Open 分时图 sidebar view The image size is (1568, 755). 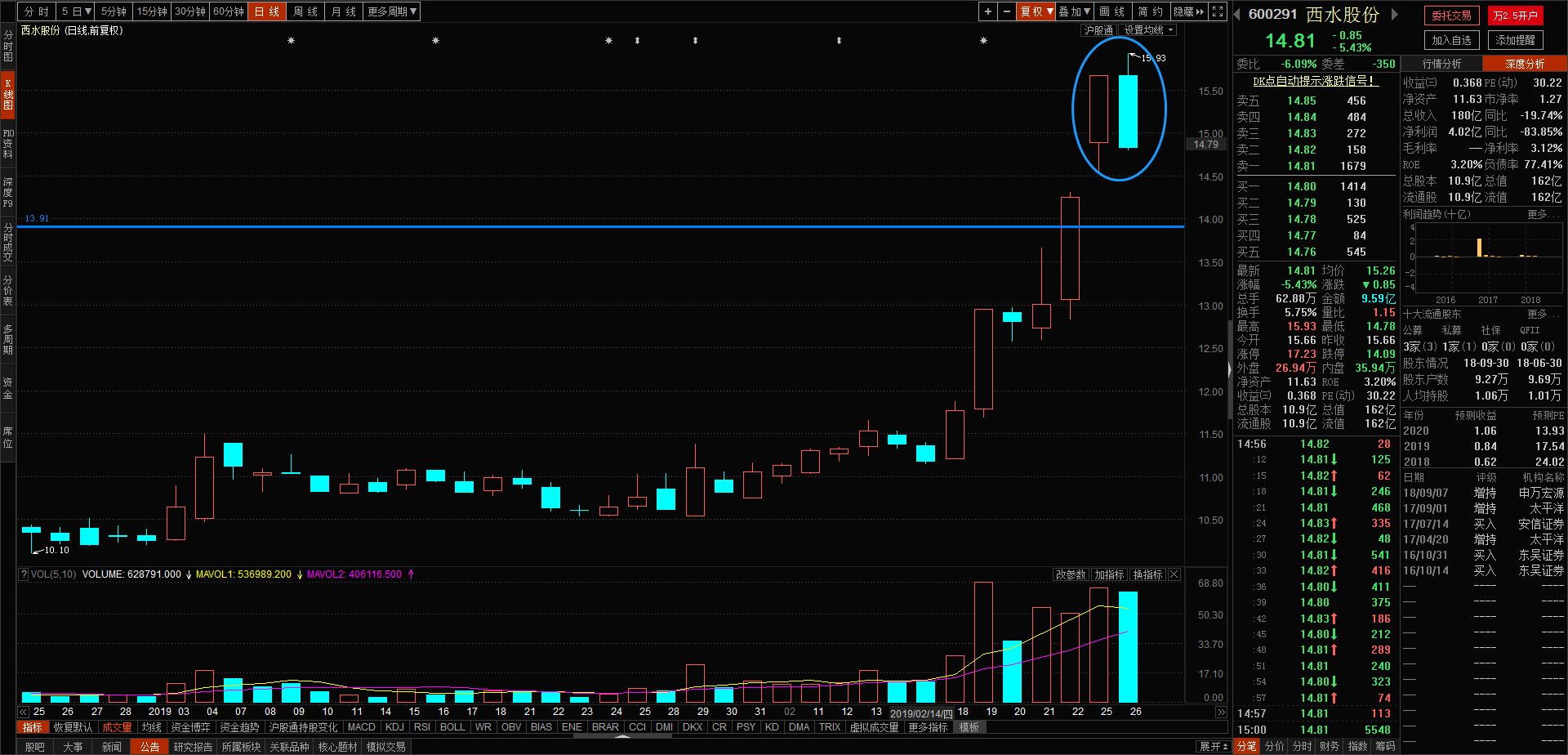click(x=7, y=46)
